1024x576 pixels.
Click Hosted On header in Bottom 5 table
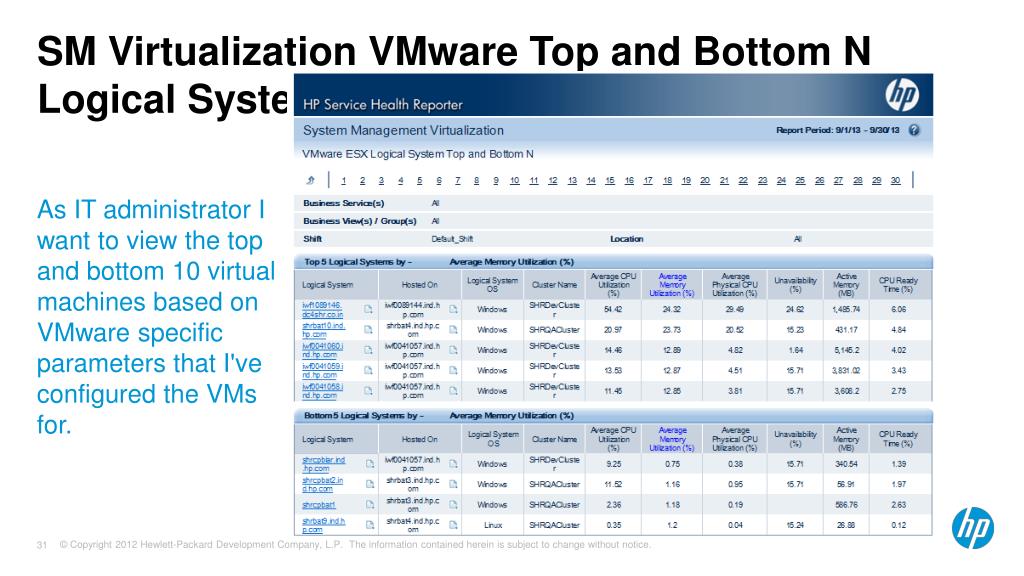(x=419, y=440)
